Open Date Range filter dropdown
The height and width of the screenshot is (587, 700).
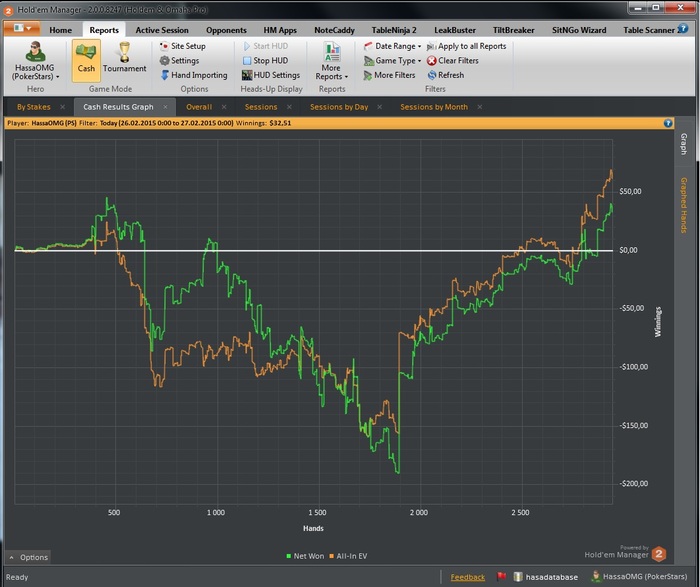coord(392,46)
